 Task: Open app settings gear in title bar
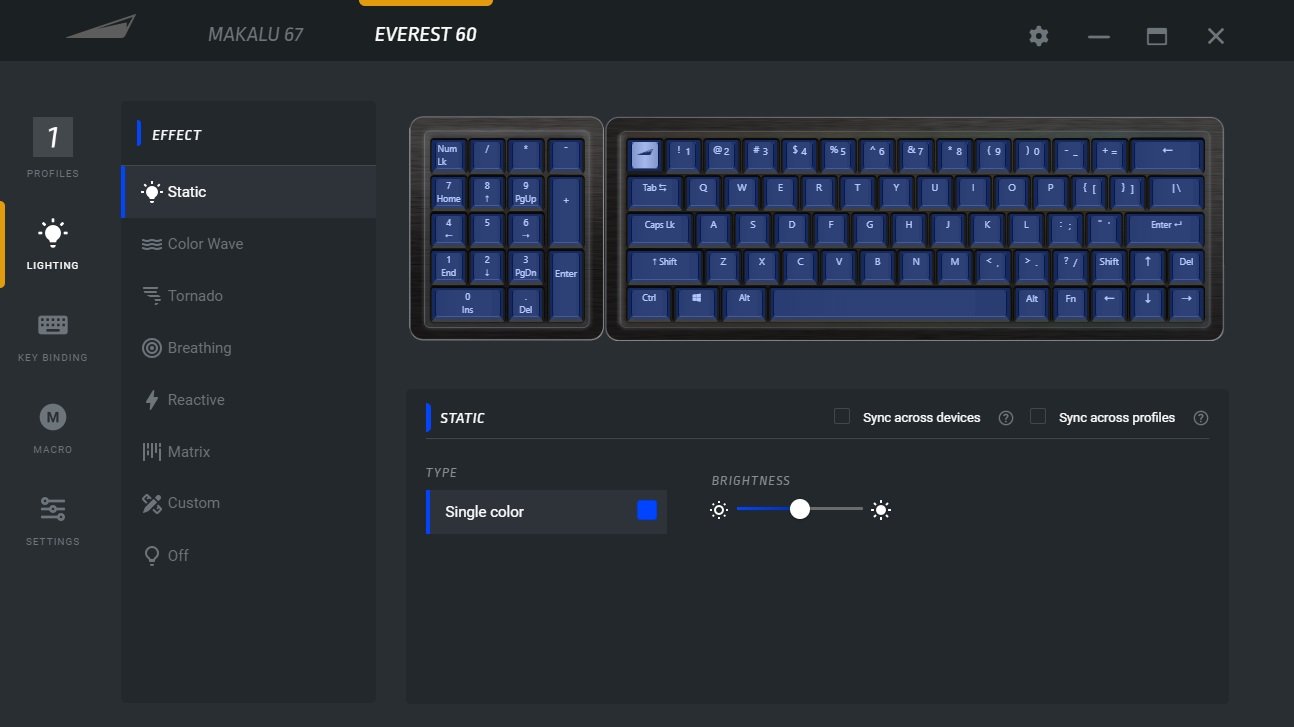(x=1039, y=36)
